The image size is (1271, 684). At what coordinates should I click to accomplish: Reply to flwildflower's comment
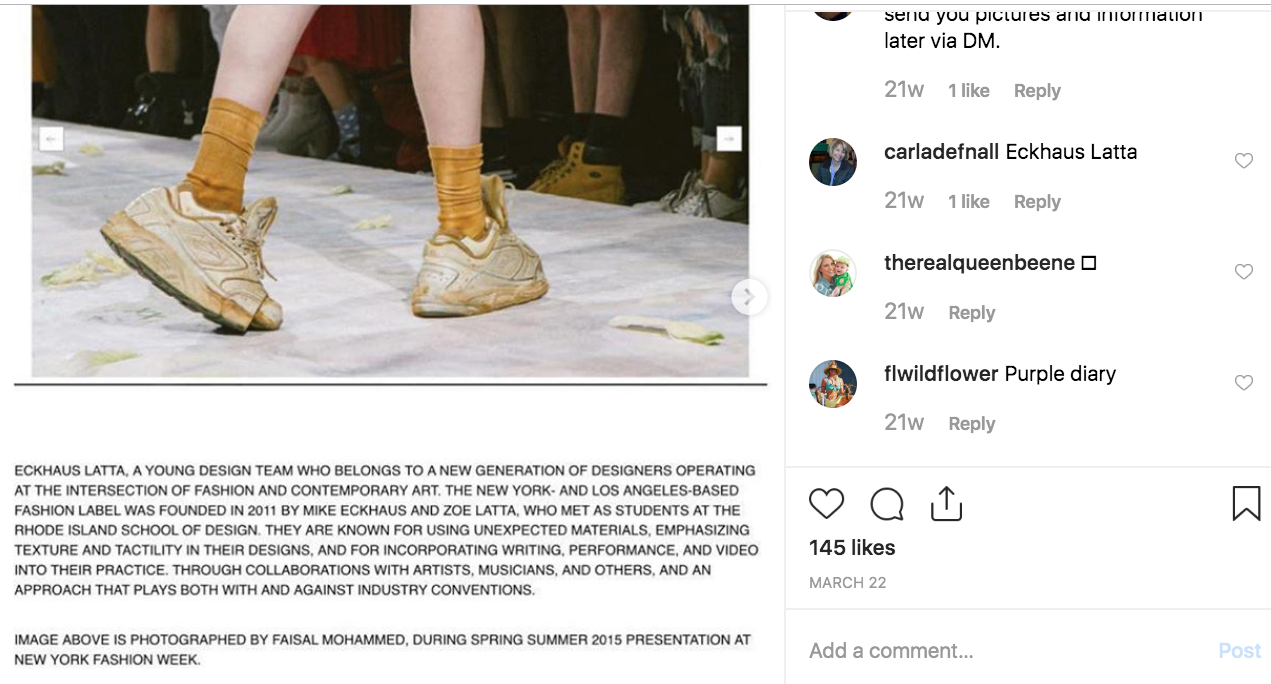tap(972, 424)
